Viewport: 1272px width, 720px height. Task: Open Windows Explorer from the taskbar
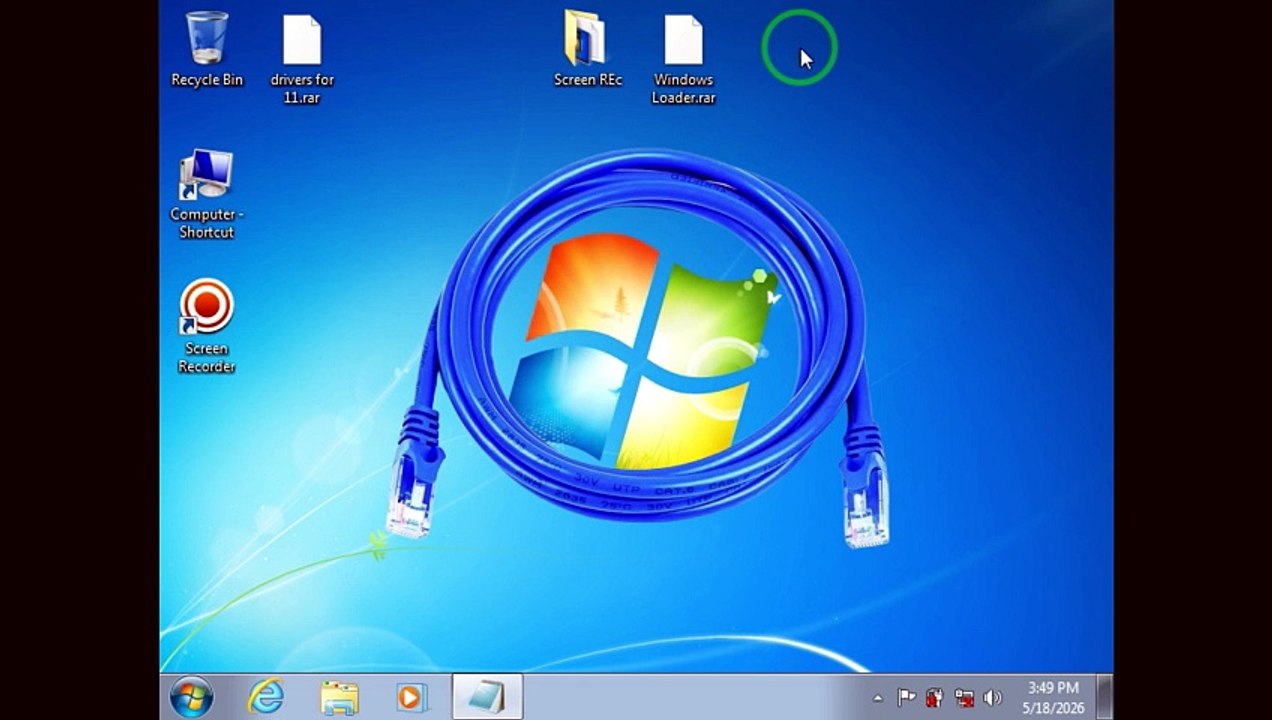pyautogui.click(x=340, y=697)
